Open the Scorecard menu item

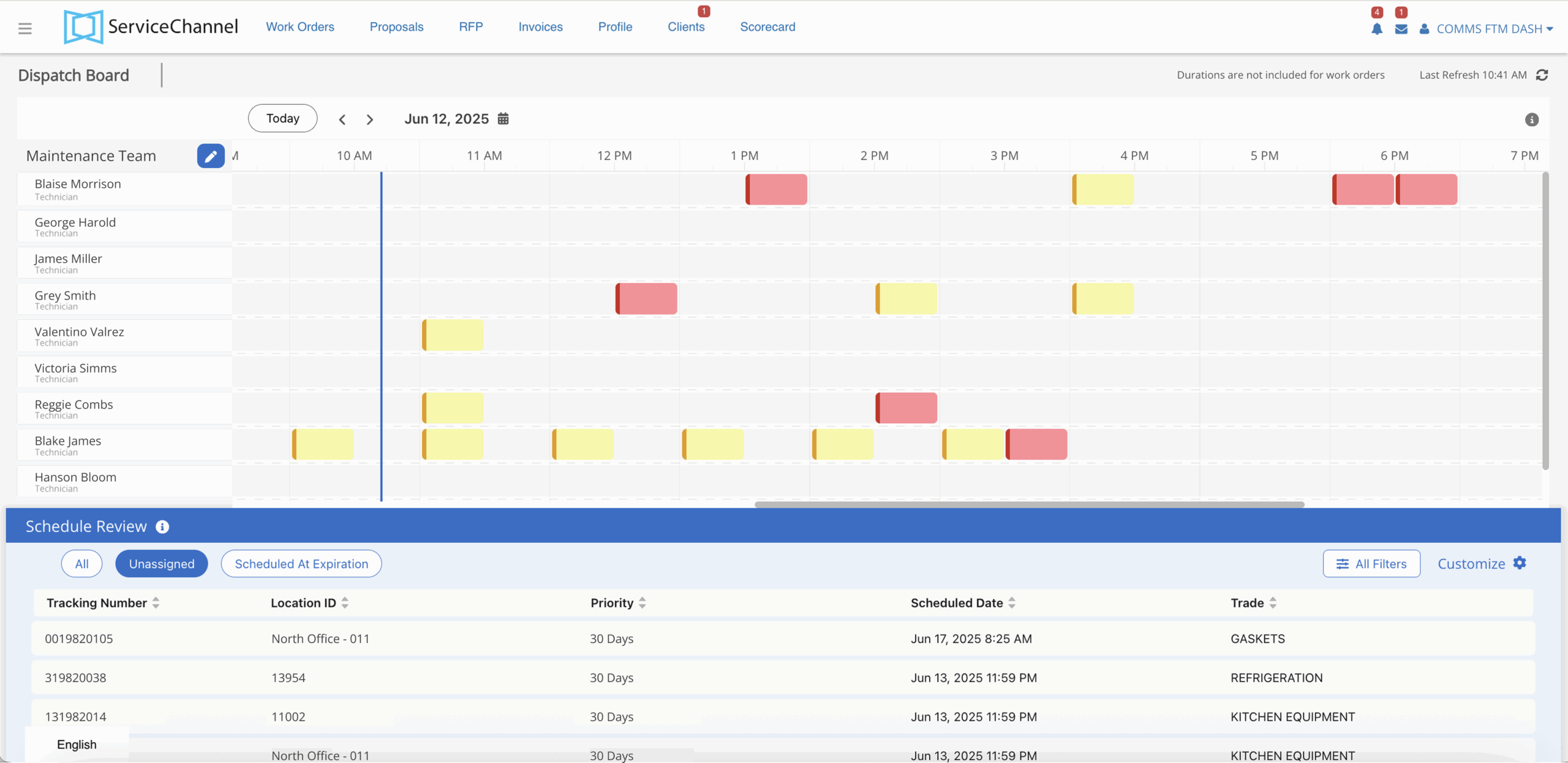pyautogui.click(x=767, y=27)
